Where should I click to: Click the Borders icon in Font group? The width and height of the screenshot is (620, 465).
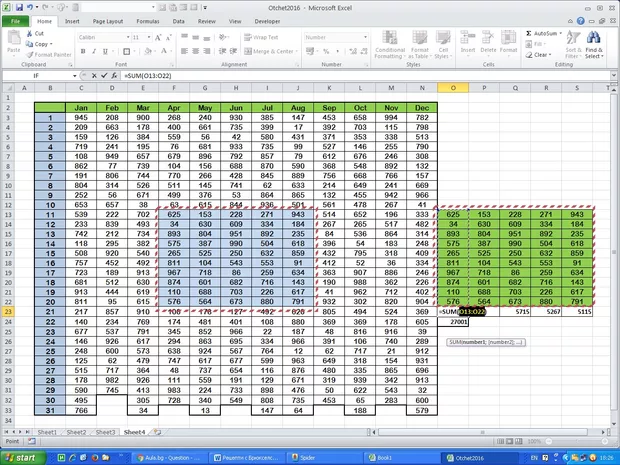pos(127,51)
